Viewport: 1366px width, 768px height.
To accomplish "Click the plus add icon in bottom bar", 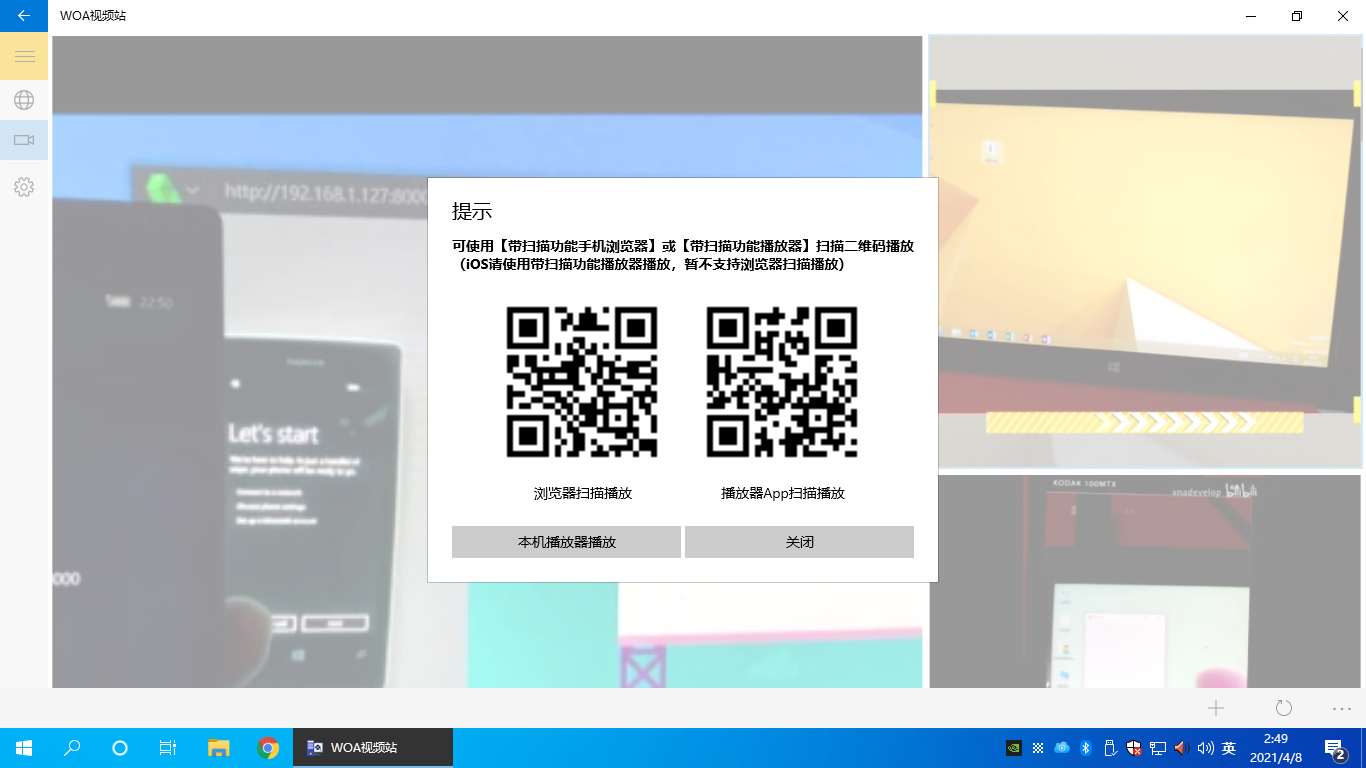I will click(1216, 708).
